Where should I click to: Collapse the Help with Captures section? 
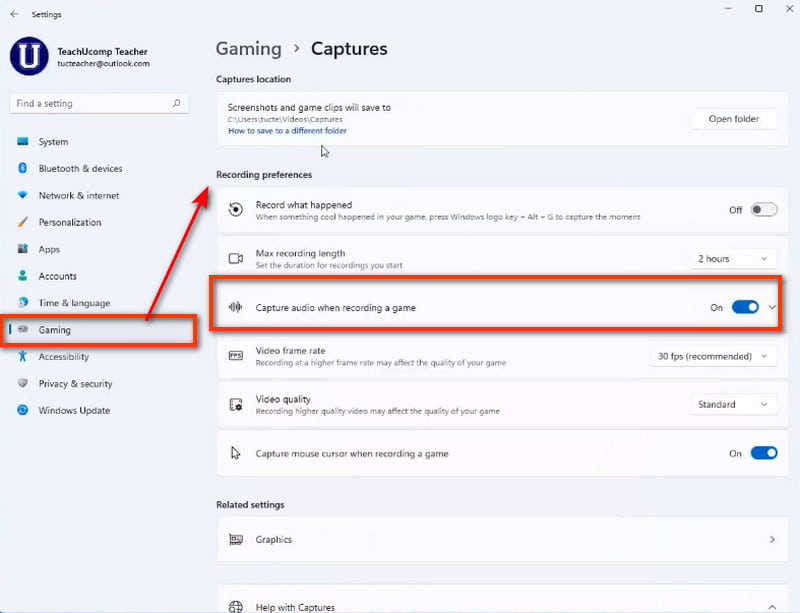point(772,606)
